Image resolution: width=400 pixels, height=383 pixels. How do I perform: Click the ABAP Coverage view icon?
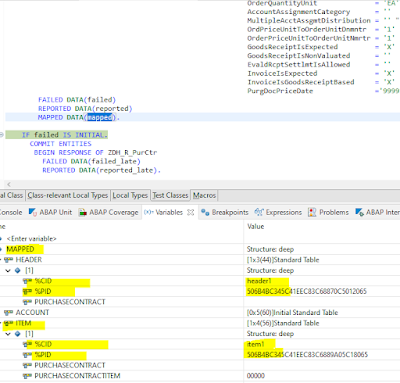pos(82,212)
